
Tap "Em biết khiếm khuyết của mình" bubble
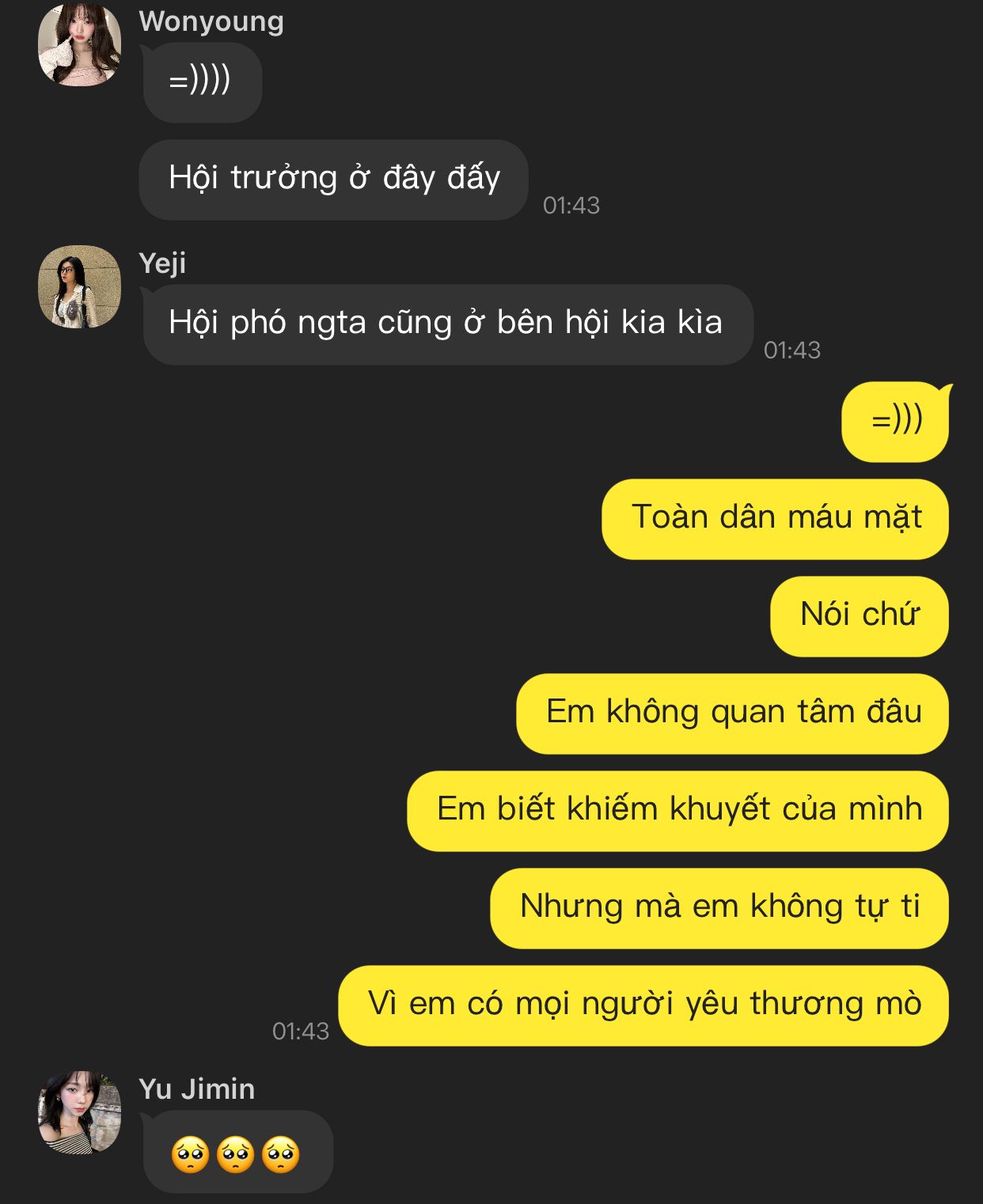[x=678, y=811]
